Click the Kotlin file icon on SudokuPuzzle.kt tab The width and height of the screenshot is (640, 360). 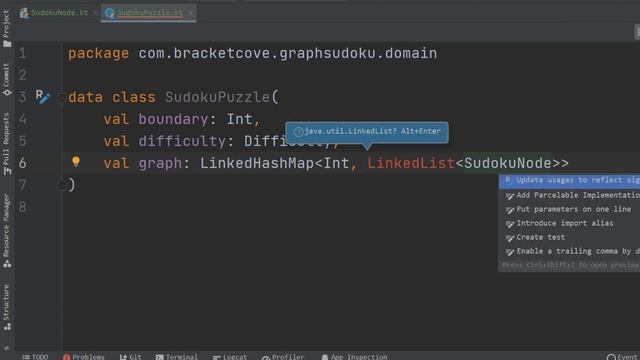(x=109, y=13)
